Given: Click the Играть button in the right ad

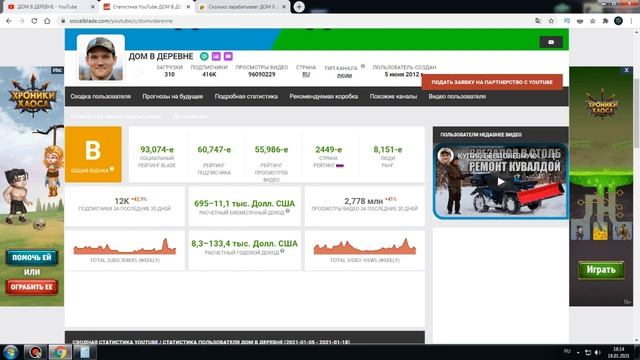Looking at the screenshot, I should click(x=601, y=270).
